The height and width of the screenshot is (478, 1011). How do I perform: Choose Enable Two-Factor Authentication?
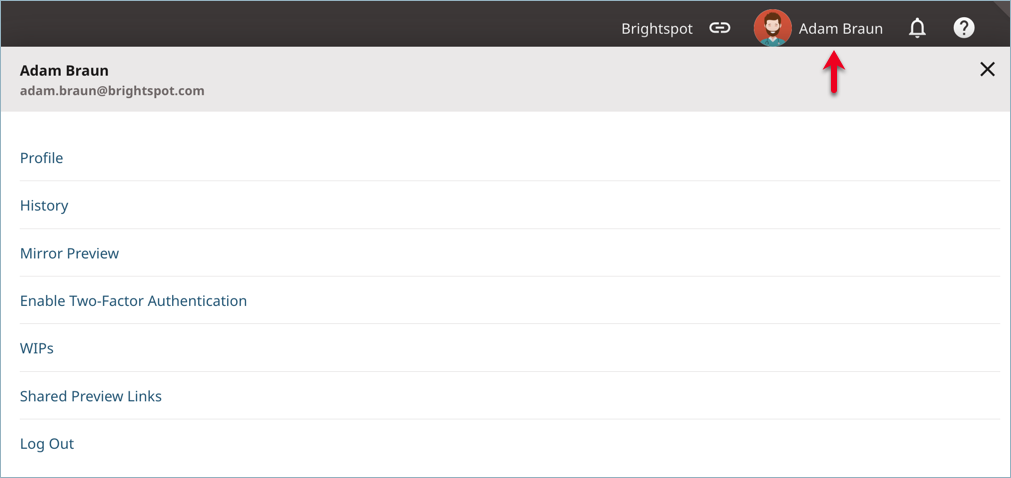pyautogui.click(x=133, y=301)
